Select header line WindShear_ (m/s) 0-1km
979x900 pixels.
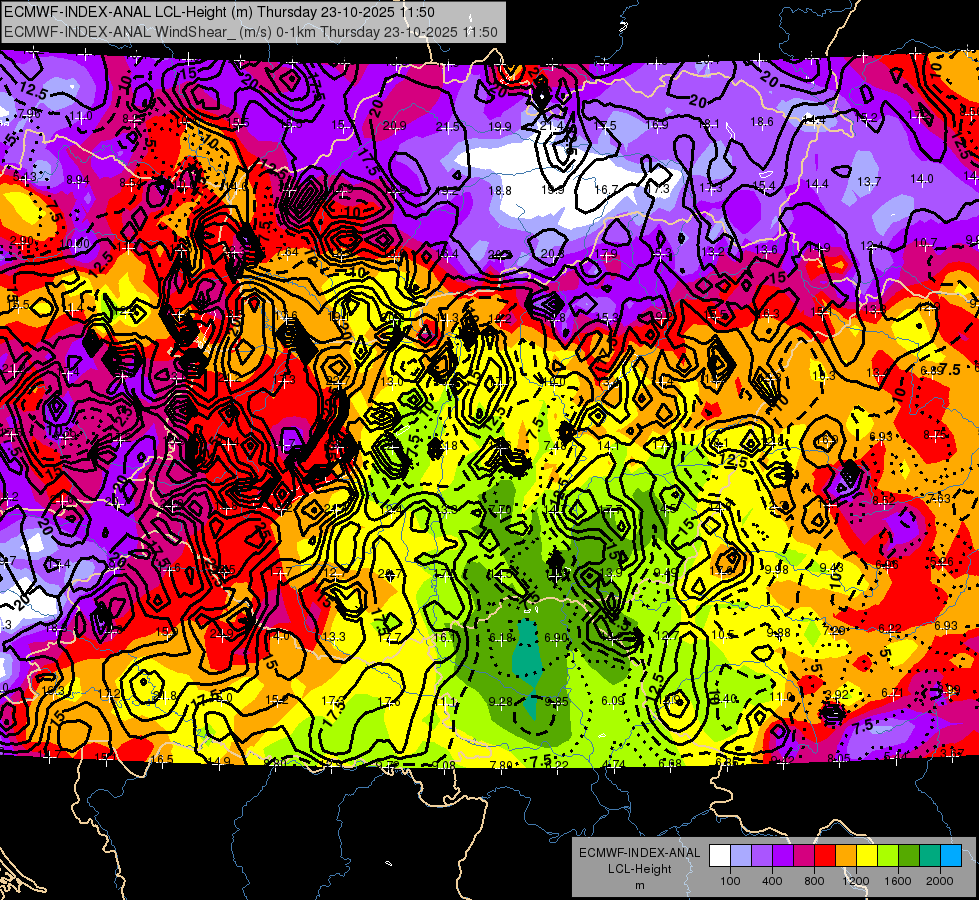tap(251, 32)
